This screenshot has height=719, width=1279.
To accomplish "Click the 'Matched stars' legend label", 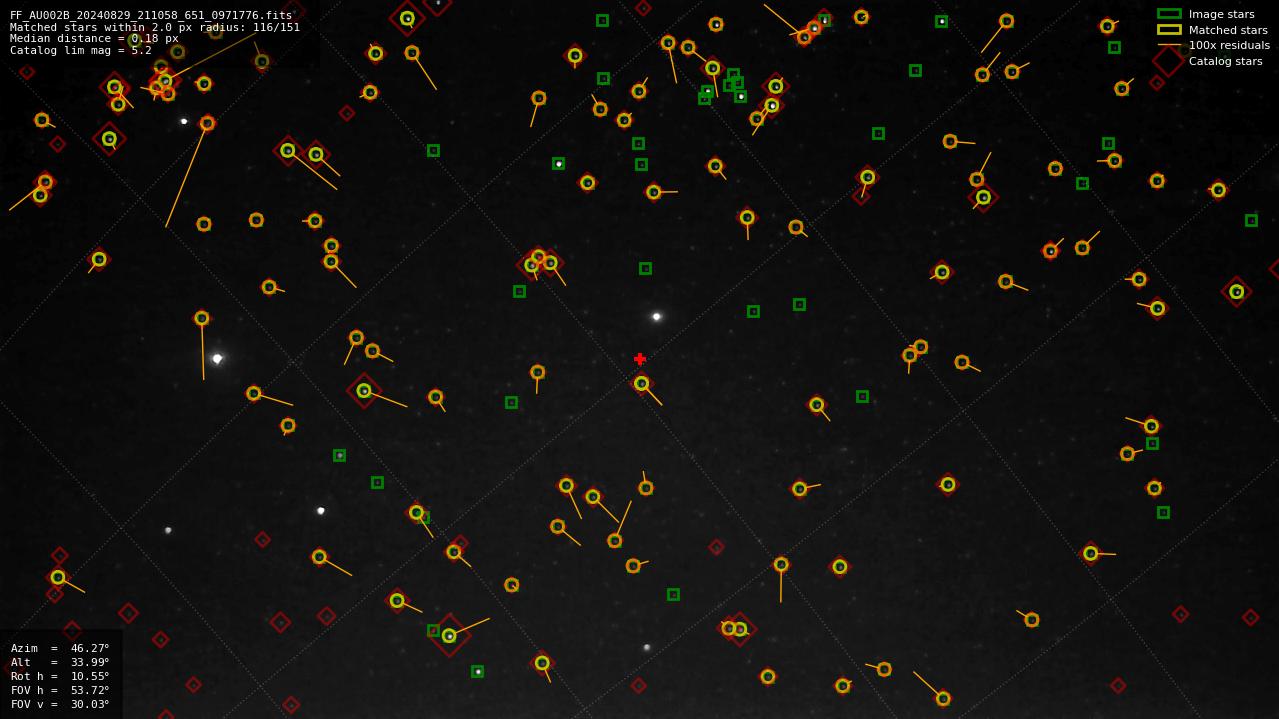I will point(1228,30).
